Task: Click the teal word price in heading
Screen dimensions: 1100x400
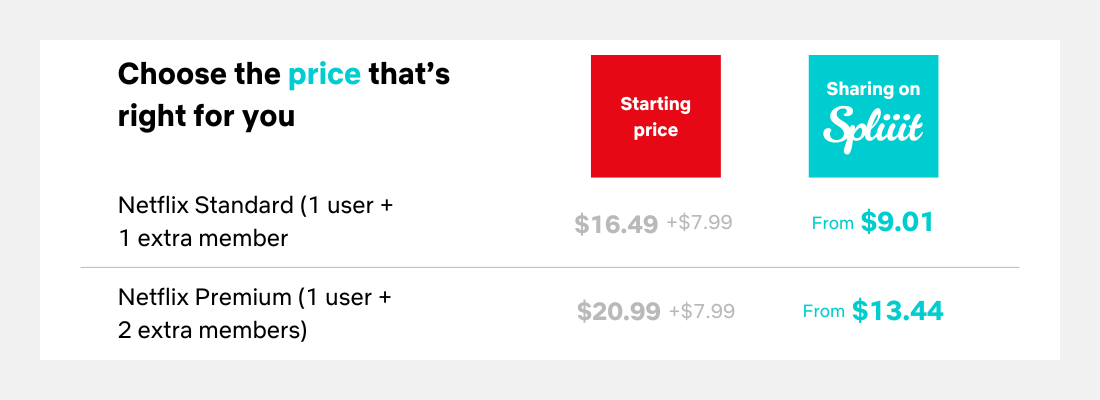Action: click(x=325, y=74)
